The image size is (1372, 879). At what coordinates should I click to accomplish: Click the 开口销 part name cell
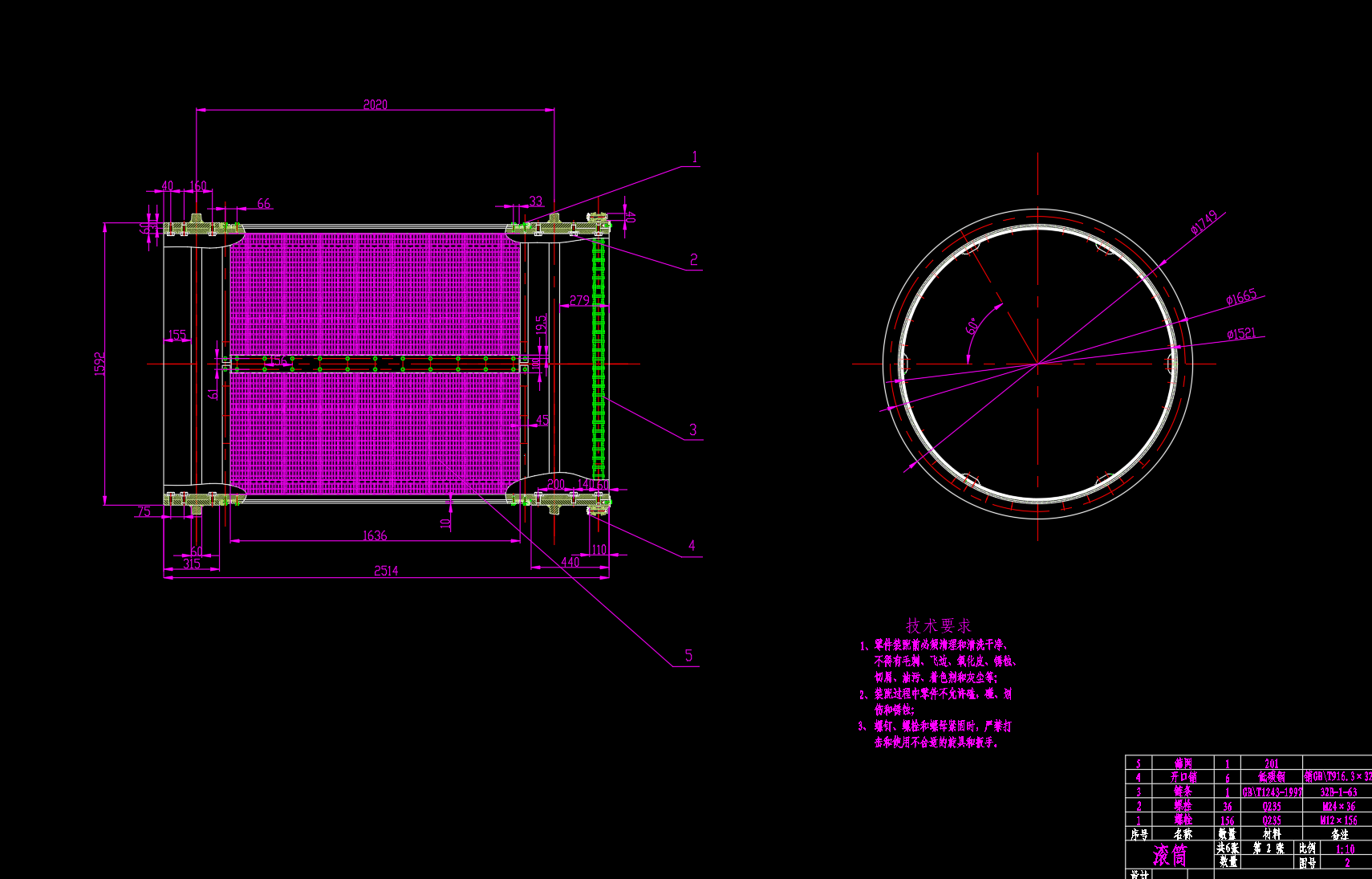(1183, 777)
